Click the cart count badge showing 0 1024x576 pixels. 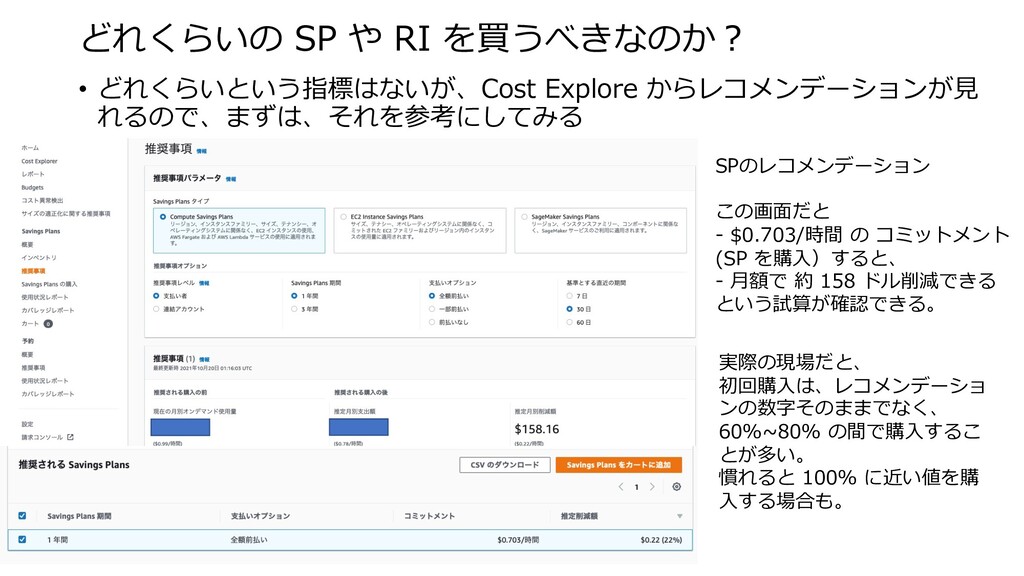[x=48, y=323]
